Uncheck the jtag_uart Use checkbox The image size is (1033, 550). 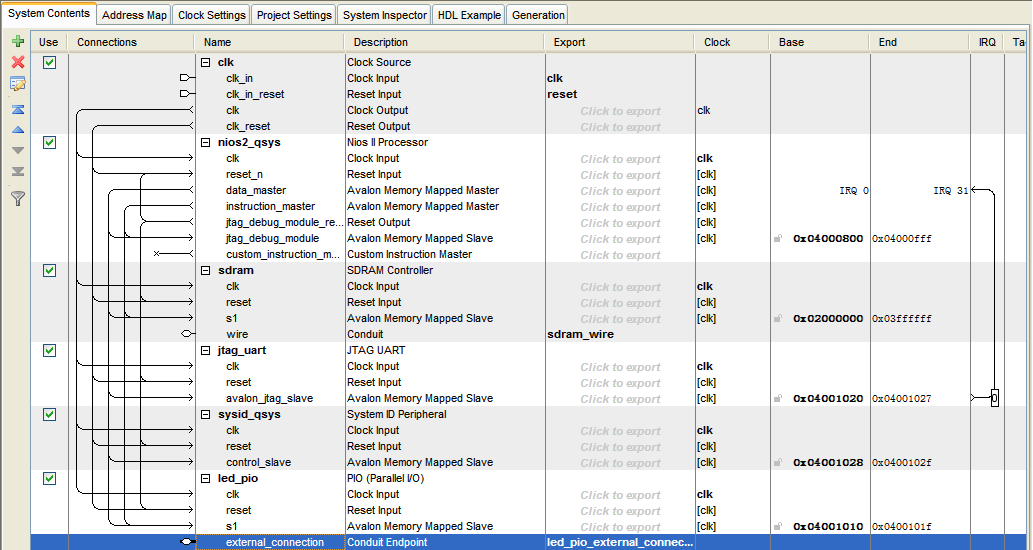pos(49,350)
